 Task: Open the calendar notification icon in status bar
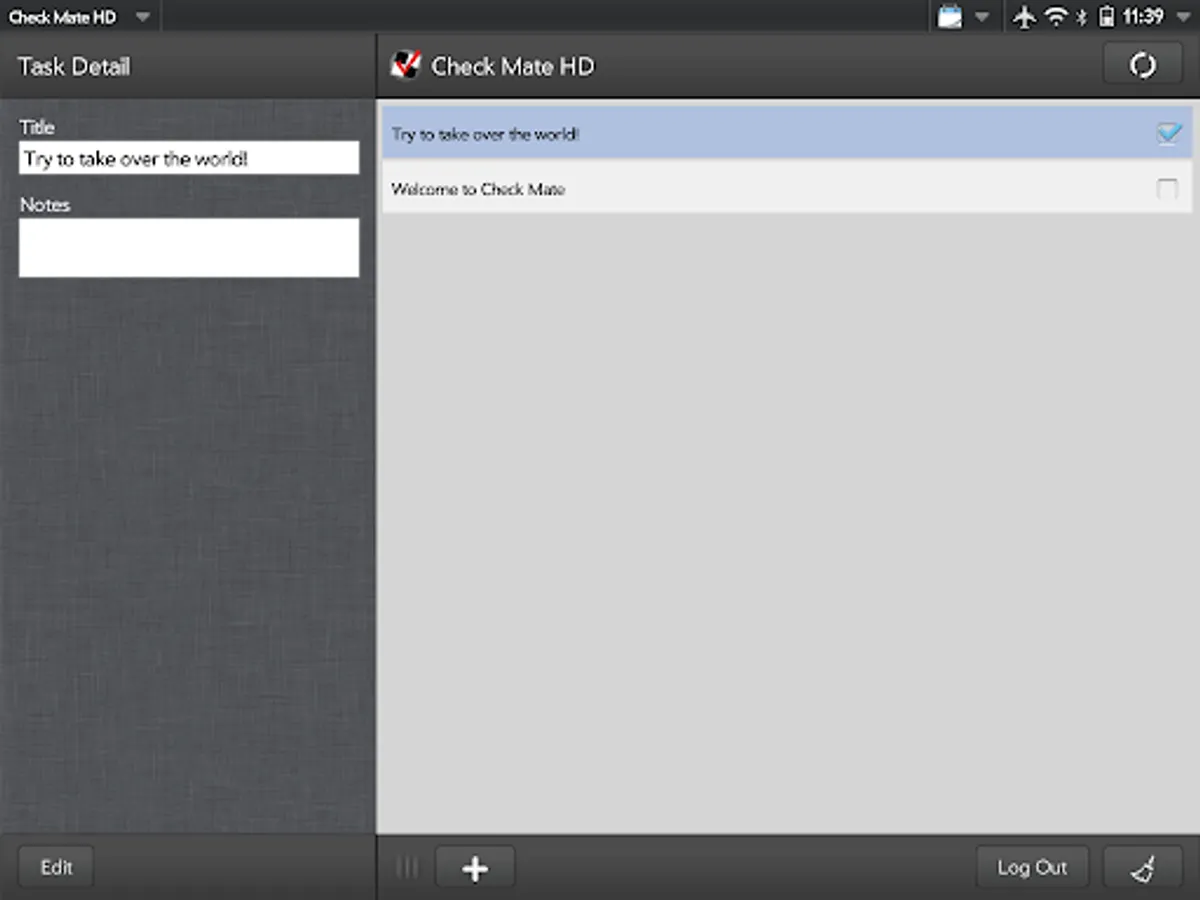[950, 16]
